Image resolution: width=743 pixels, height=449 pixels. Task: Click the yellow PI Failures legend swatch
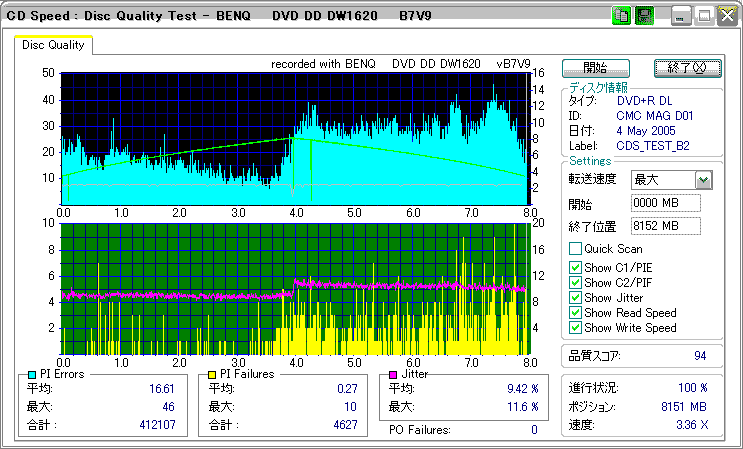[x=211, y=374]
